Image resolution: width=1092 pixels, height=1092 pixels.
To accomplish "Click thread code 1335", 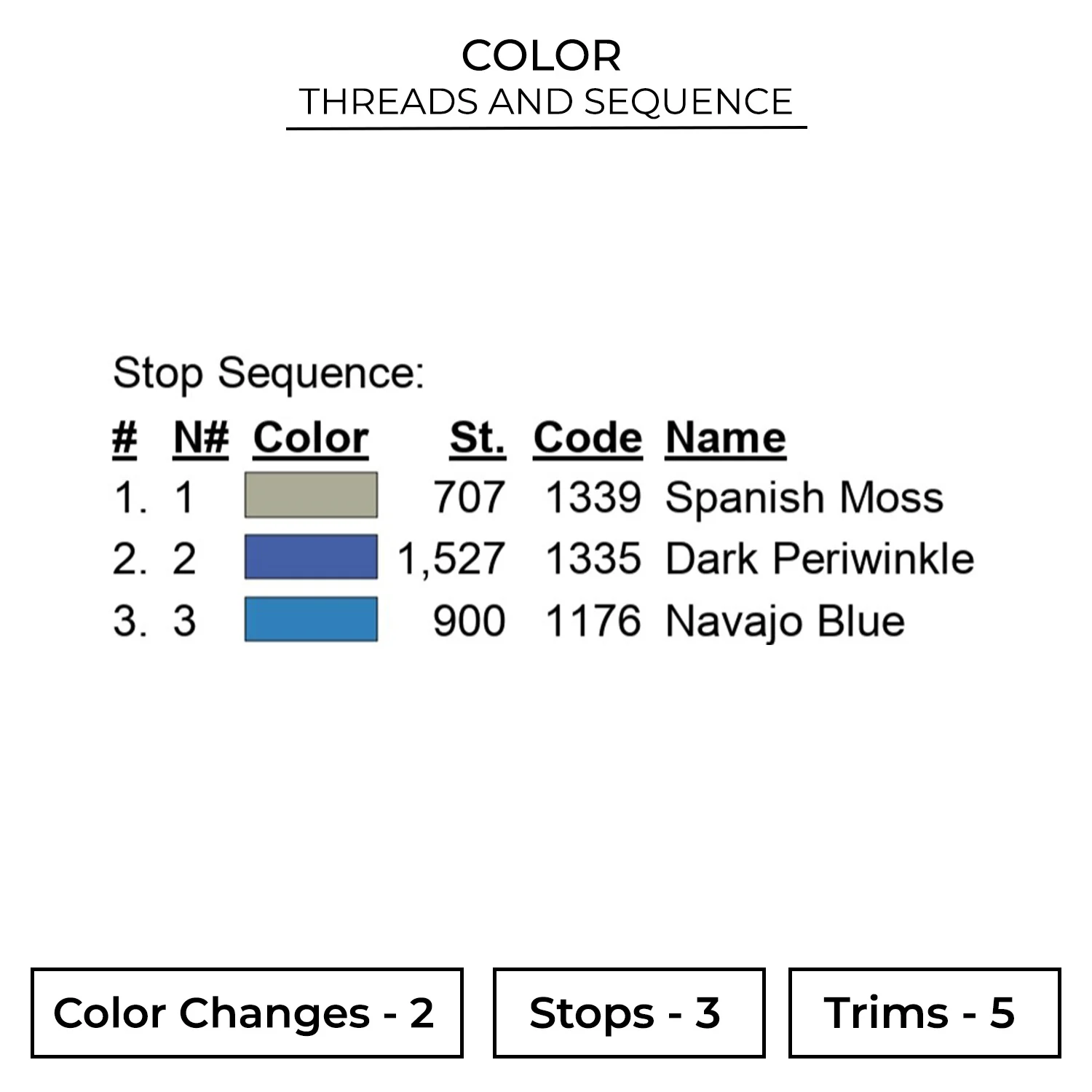I will click(593, 559).
